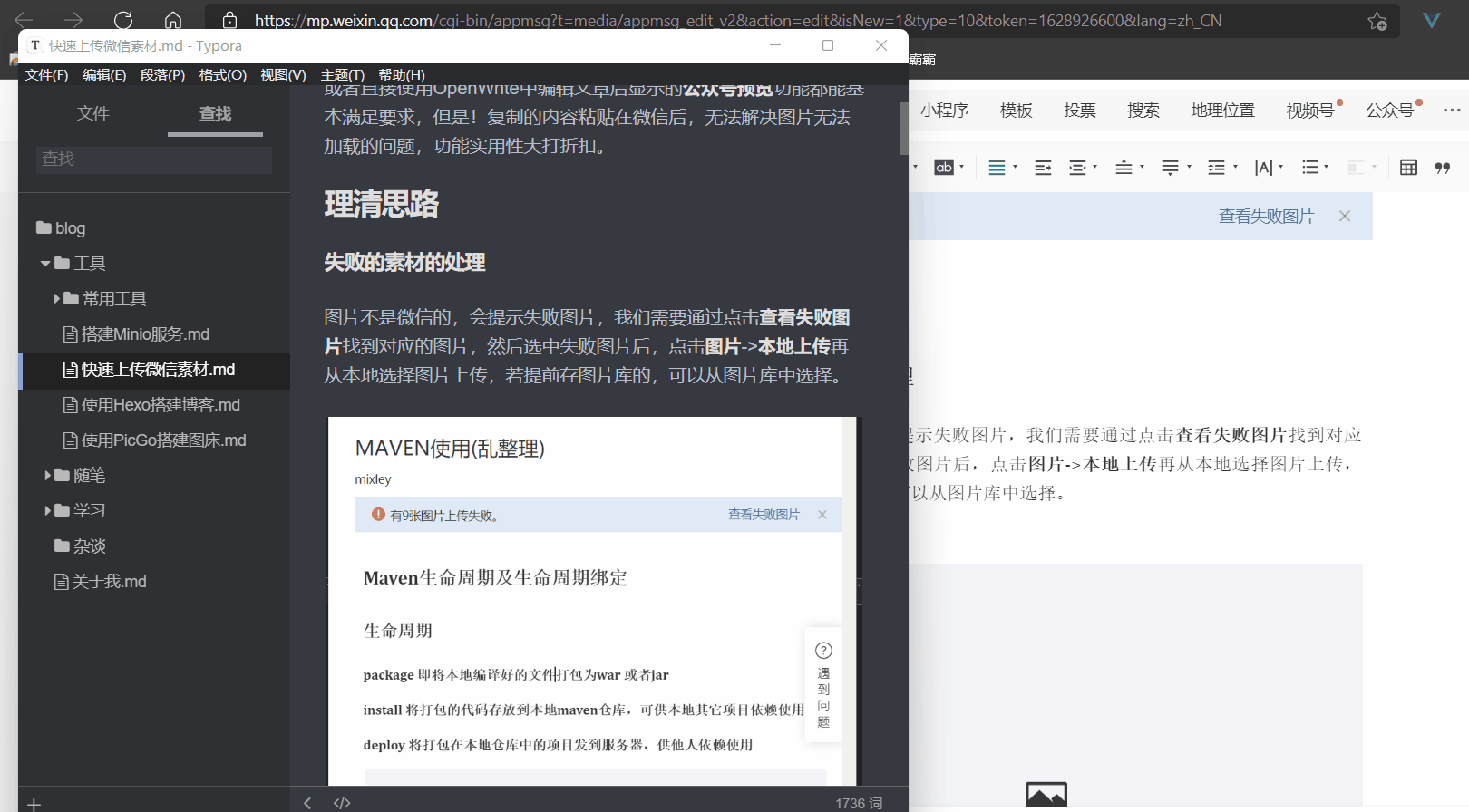Click the browser forward arrow
Screen dimensions: 1469x812
[x=73, y=20]
